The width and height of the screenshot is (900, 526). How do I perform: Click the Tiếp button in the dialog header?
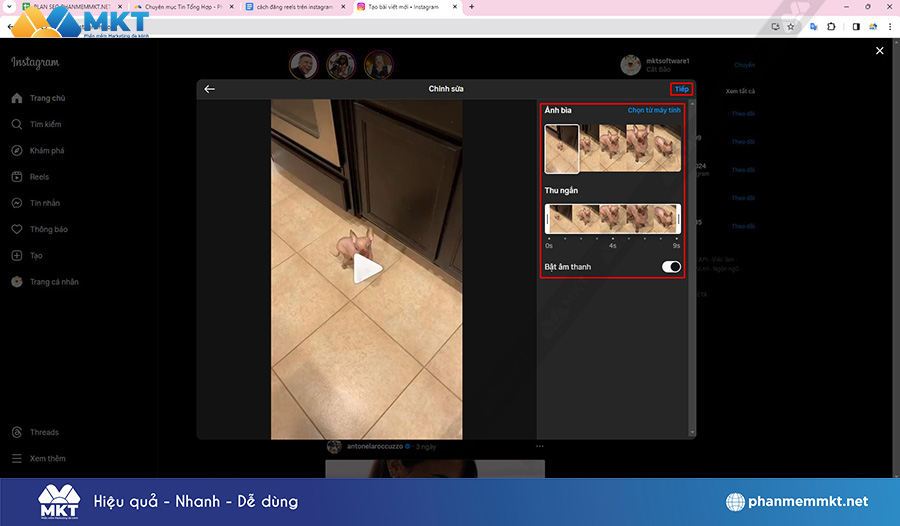click(681, 89)
